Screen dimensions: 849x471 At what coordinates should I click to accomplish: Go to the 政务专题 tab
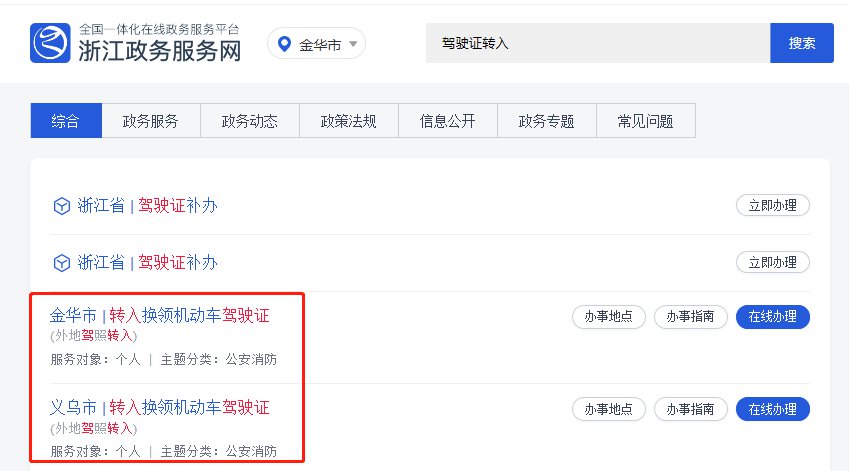click(x=547, y=121)
